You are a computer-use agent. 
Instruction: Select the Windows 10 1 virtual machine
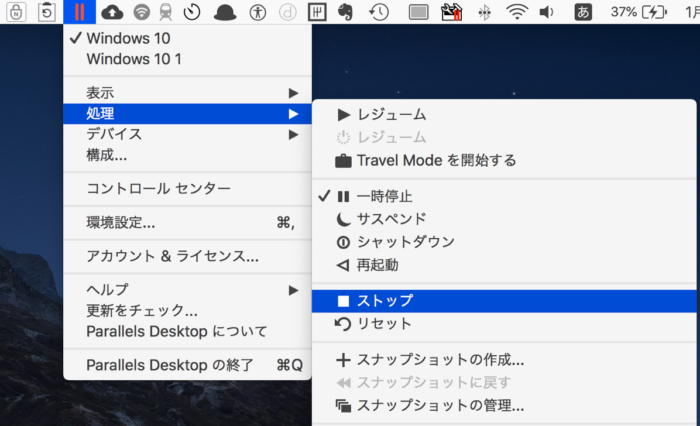pyautogui.click(x=188, y=59)
